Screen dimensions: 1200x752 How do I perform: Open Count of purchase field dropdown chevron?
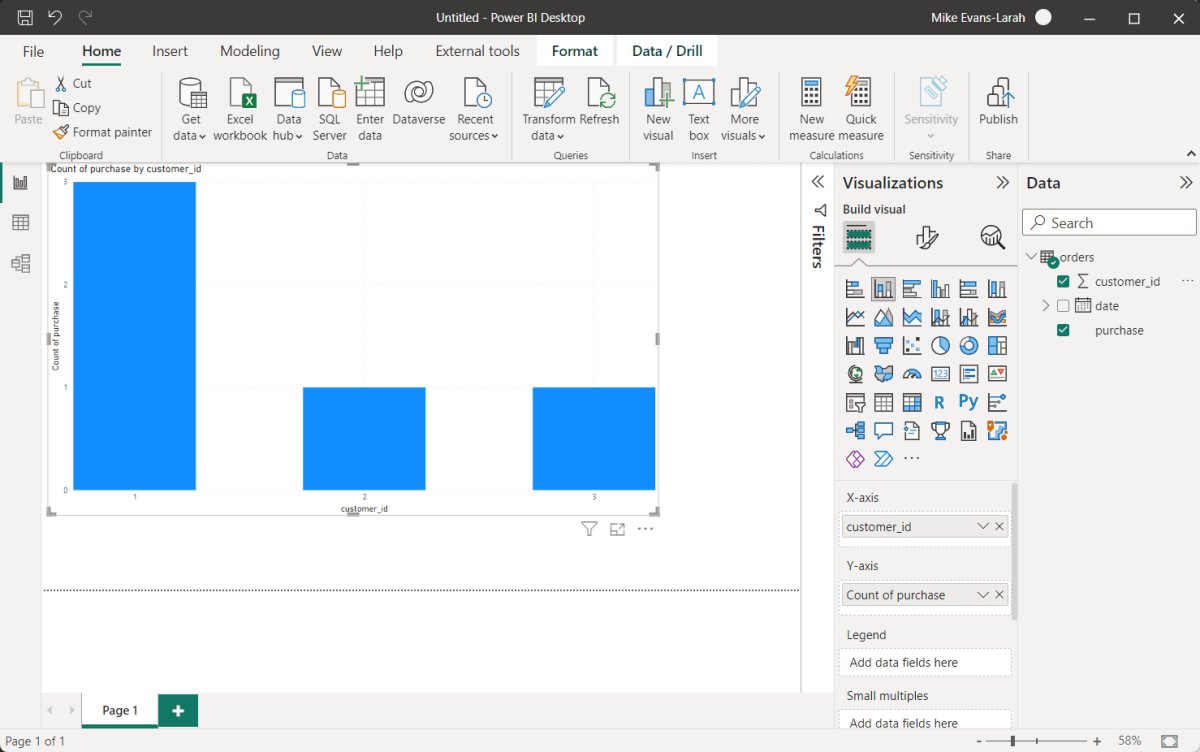tap(982, 595)
